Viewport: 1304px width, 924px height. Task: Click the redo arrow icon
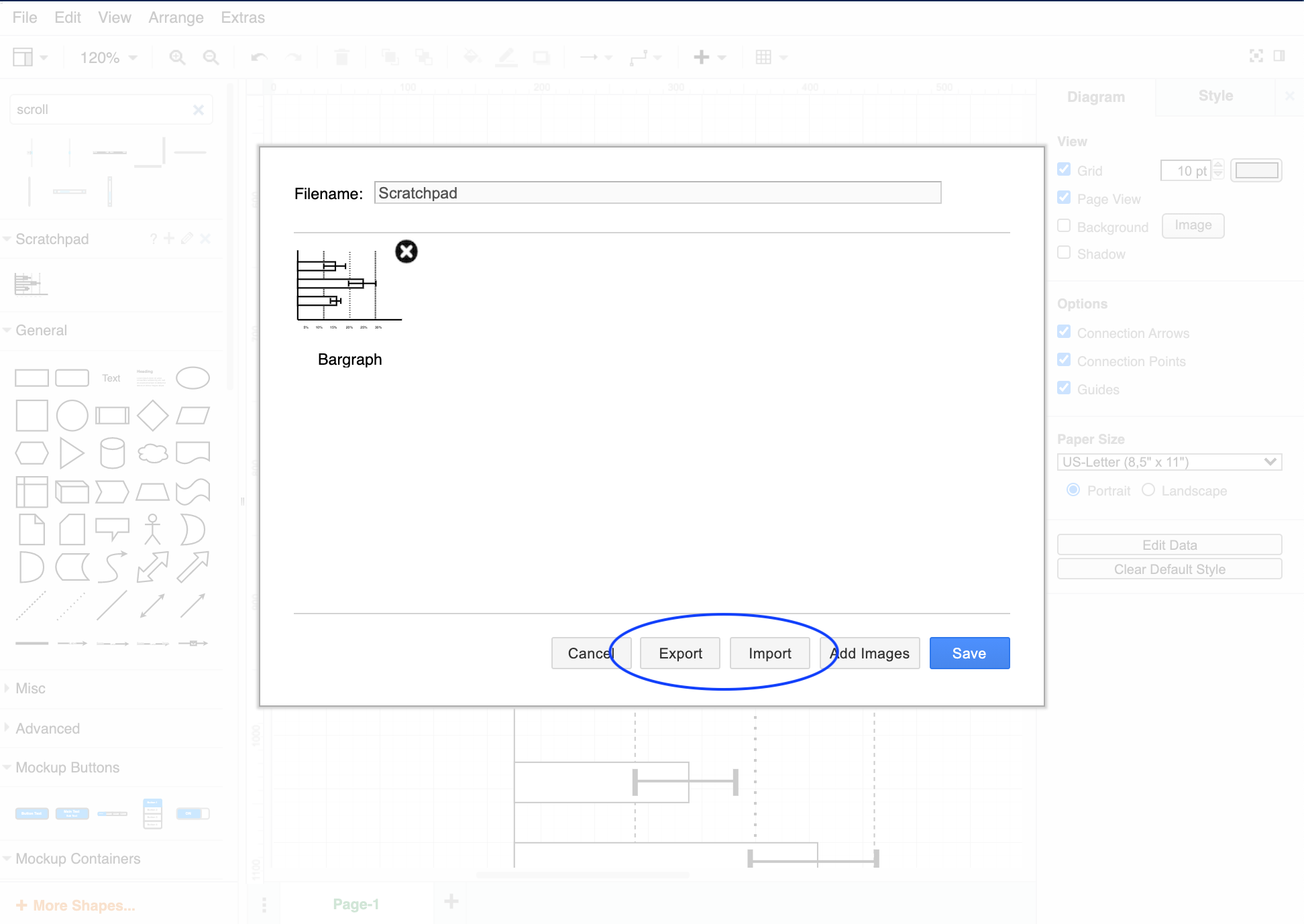[294, 58]
